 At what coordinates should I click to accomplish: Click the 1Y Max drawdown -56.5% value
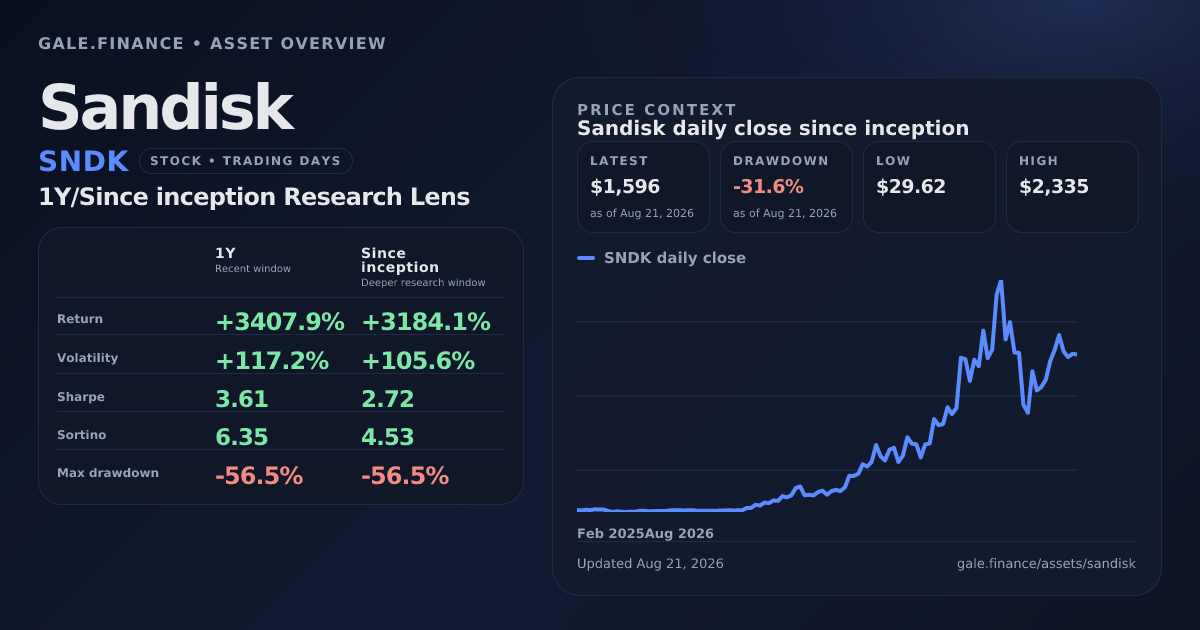tap(259, 476)
